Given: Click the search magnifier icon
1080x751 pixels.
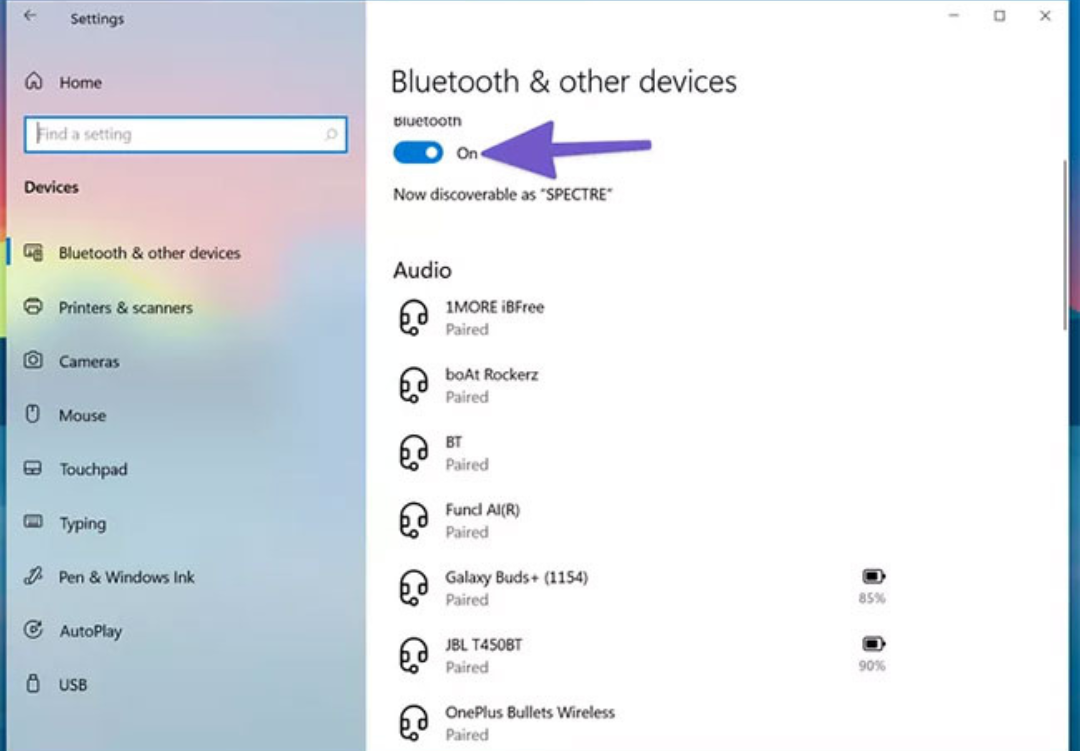Looking at the screenshot, I should pyautogui.click(x=331, y=134).
